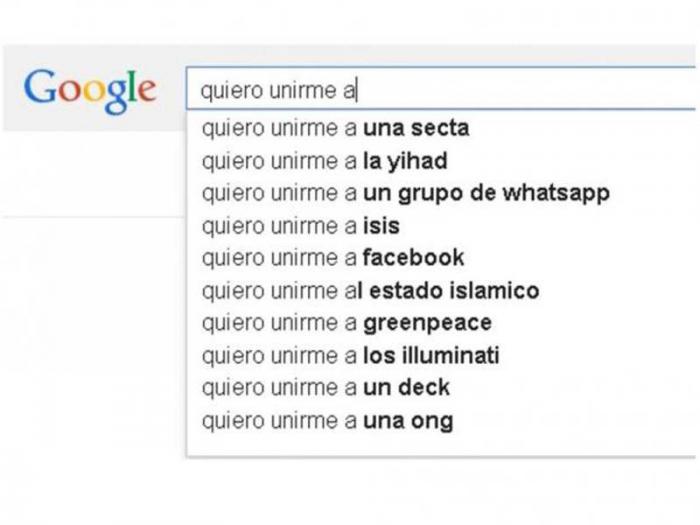
Task: Click the Google logo
Action: (90, 88)
